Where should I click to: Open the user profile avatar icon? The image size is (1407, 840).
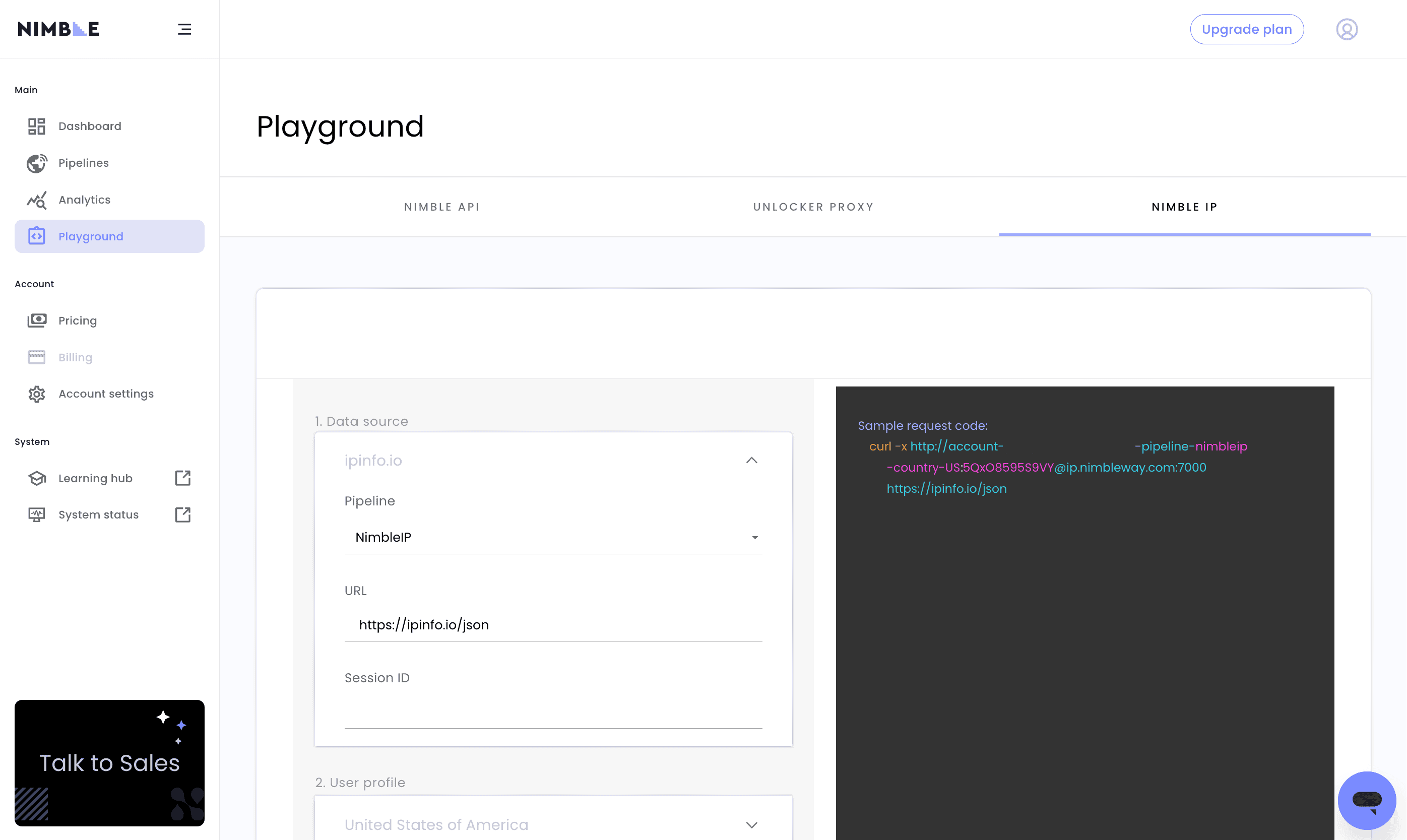(x=1347, y=29)
